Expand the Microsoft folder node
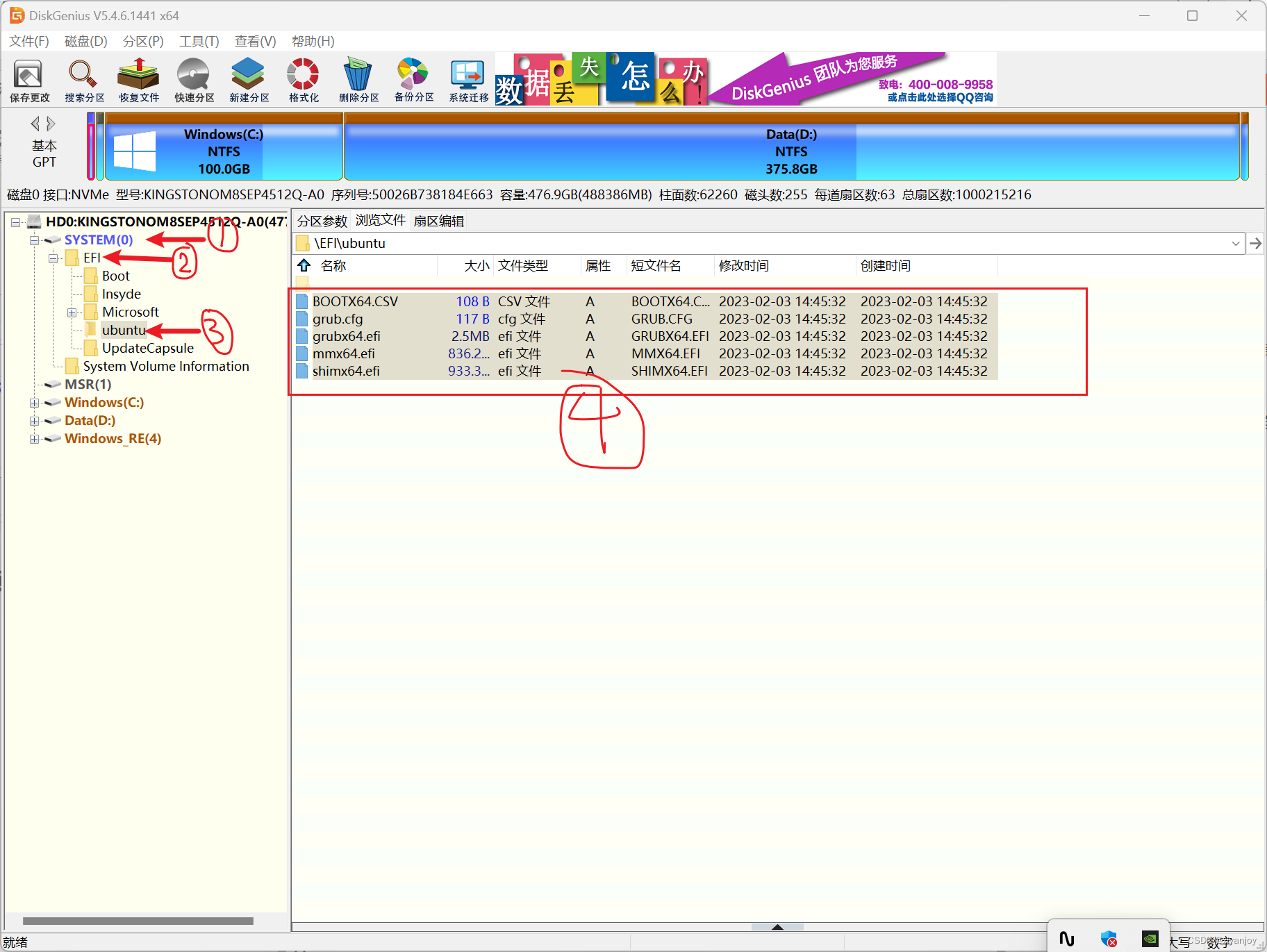The height and width of the screenshot is (952, 1267). click(72, 312)
